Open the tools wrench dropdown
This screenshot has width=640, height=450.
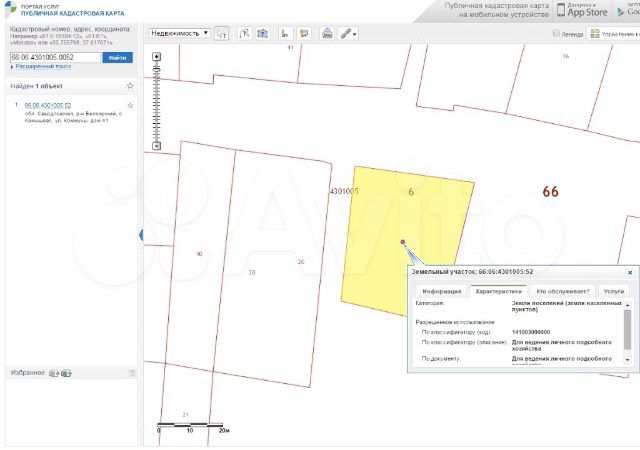(x=348, y=33)
